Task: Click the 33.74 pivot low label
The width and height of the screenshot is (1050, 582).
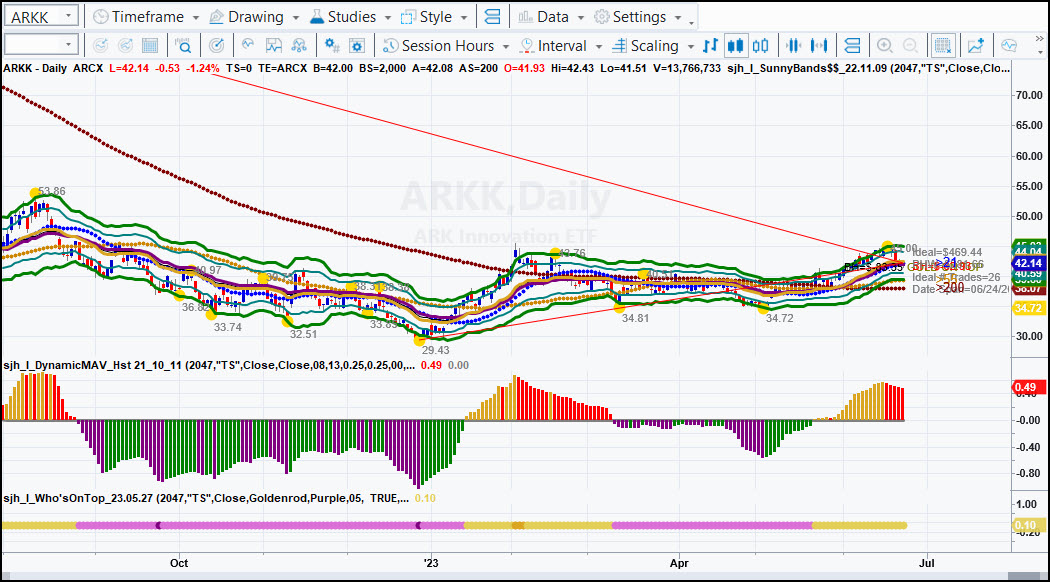Action: click(228, 327)
